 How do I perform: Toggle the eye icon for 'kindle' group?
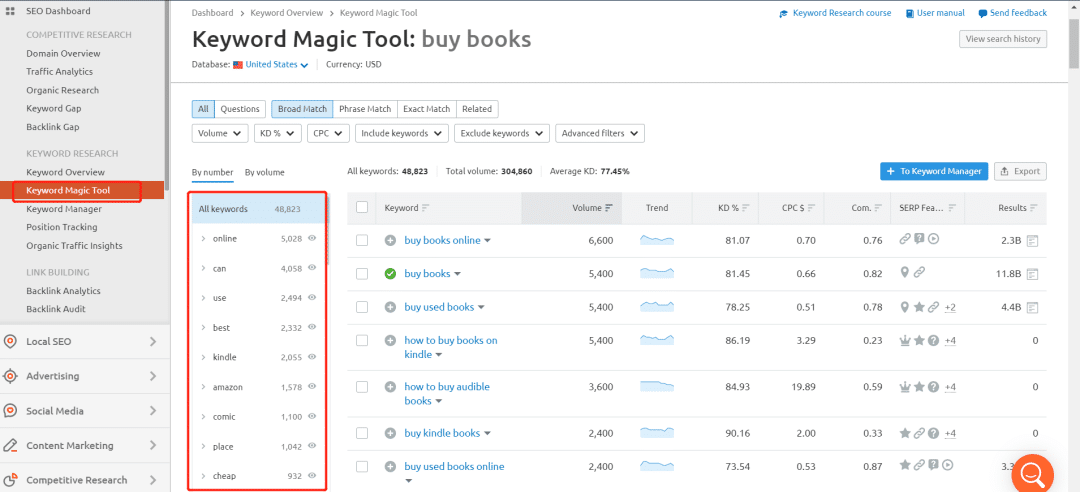[312, 357]
